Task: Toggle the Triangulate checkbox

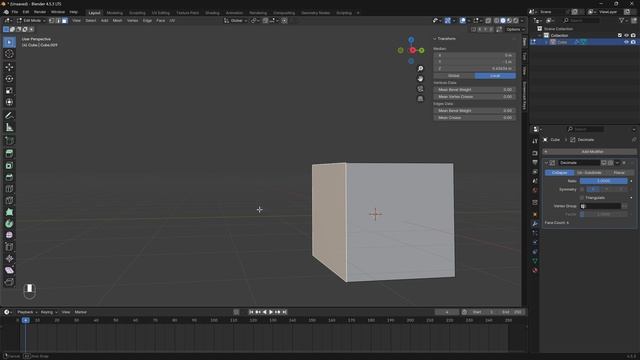Action: [x=582, y=198]
